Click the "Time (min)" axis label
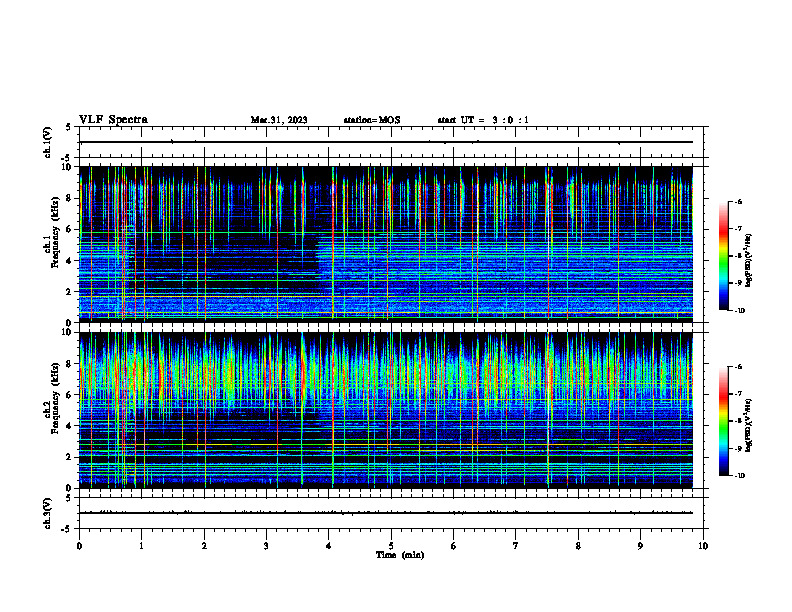 tap(400, 555)
